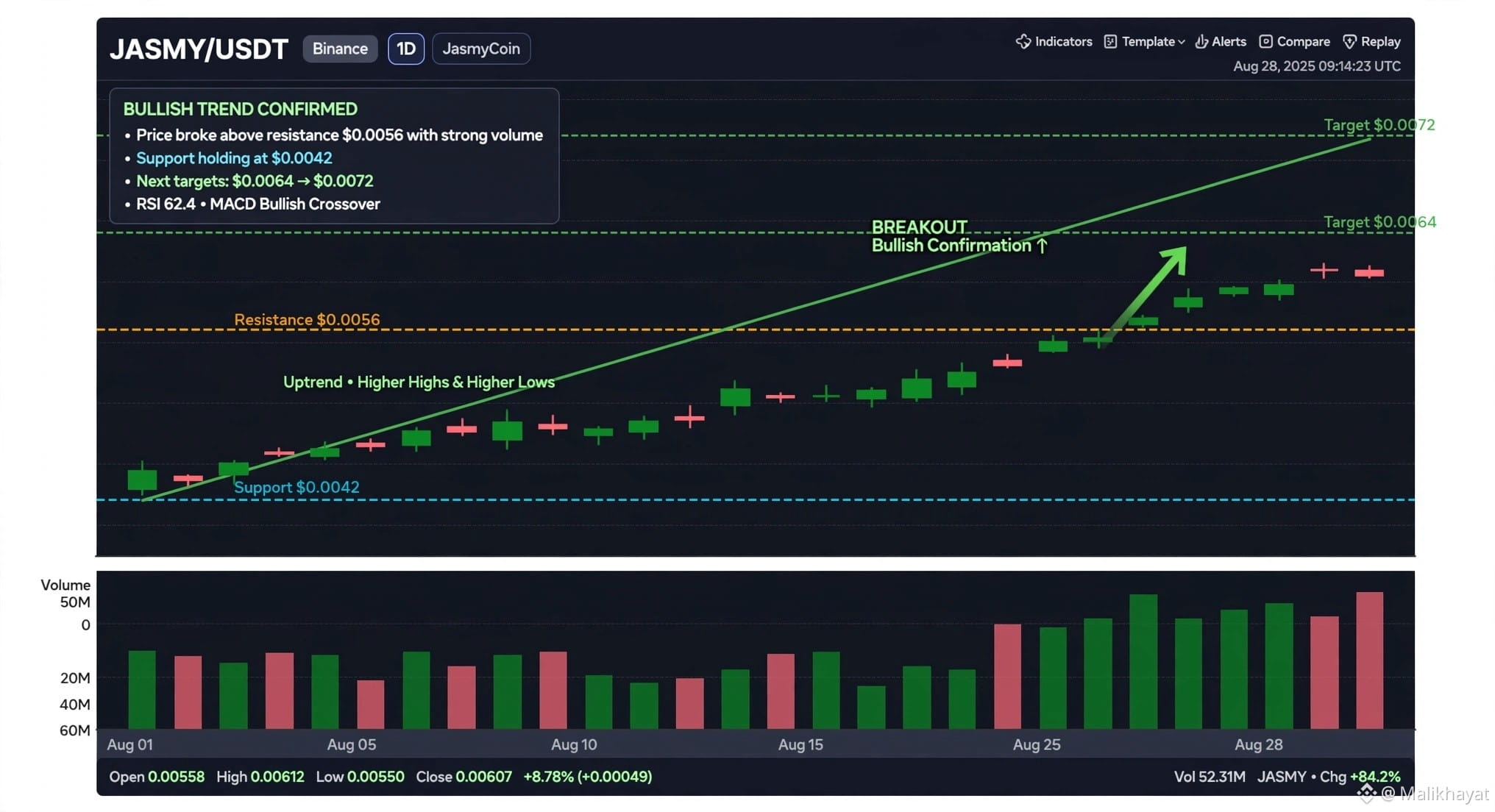The image size is (1495, 812).
Task: Click the JasmyCoin name tag
Action: [x=481, y=49]
